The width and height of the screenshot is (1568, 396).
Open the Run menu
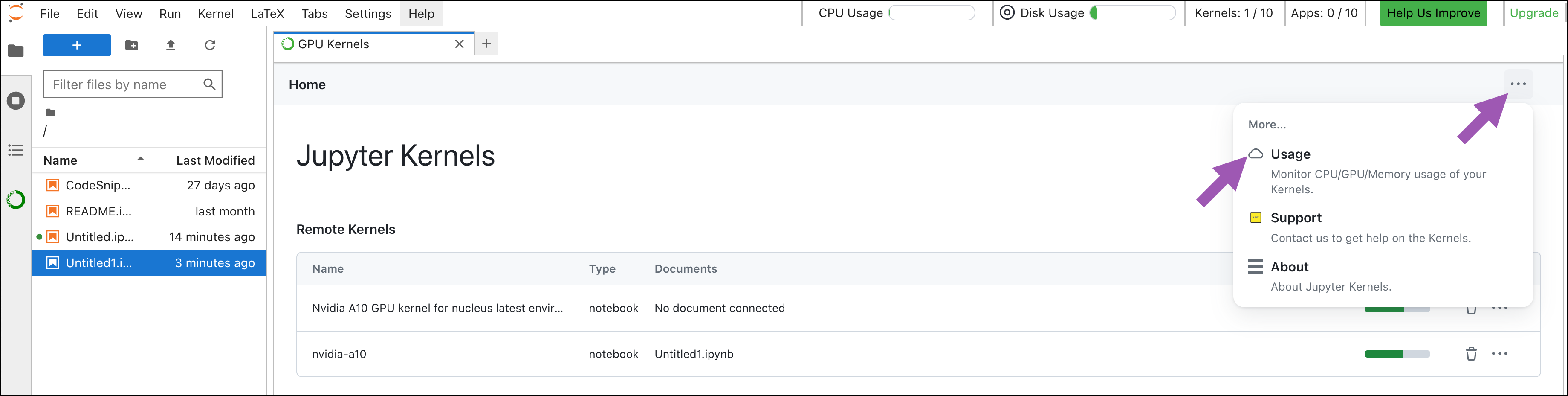[x=170, y=13]
